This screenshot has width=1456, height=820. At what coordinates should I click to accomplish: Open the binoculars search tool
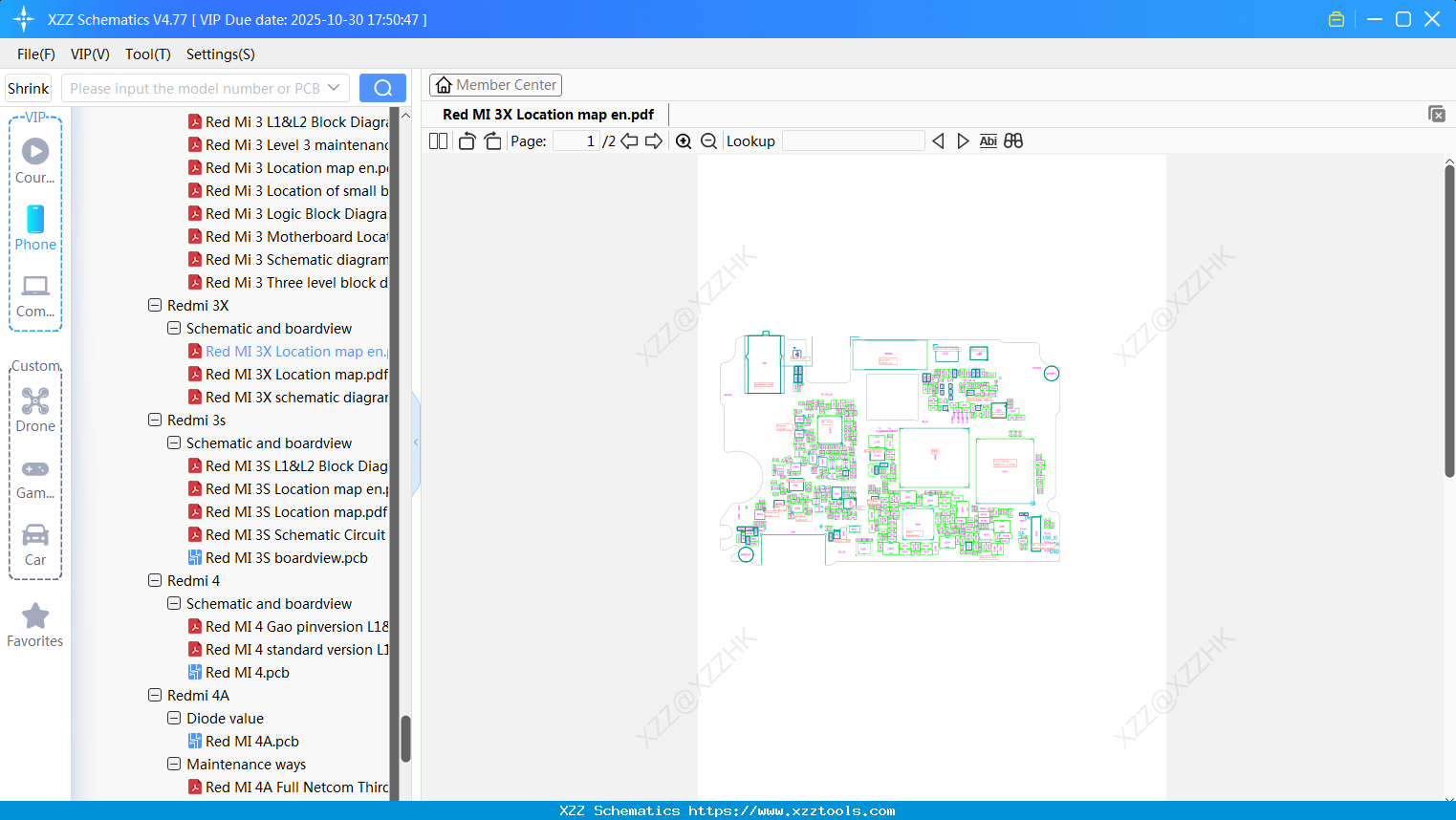coord(1012,140)
